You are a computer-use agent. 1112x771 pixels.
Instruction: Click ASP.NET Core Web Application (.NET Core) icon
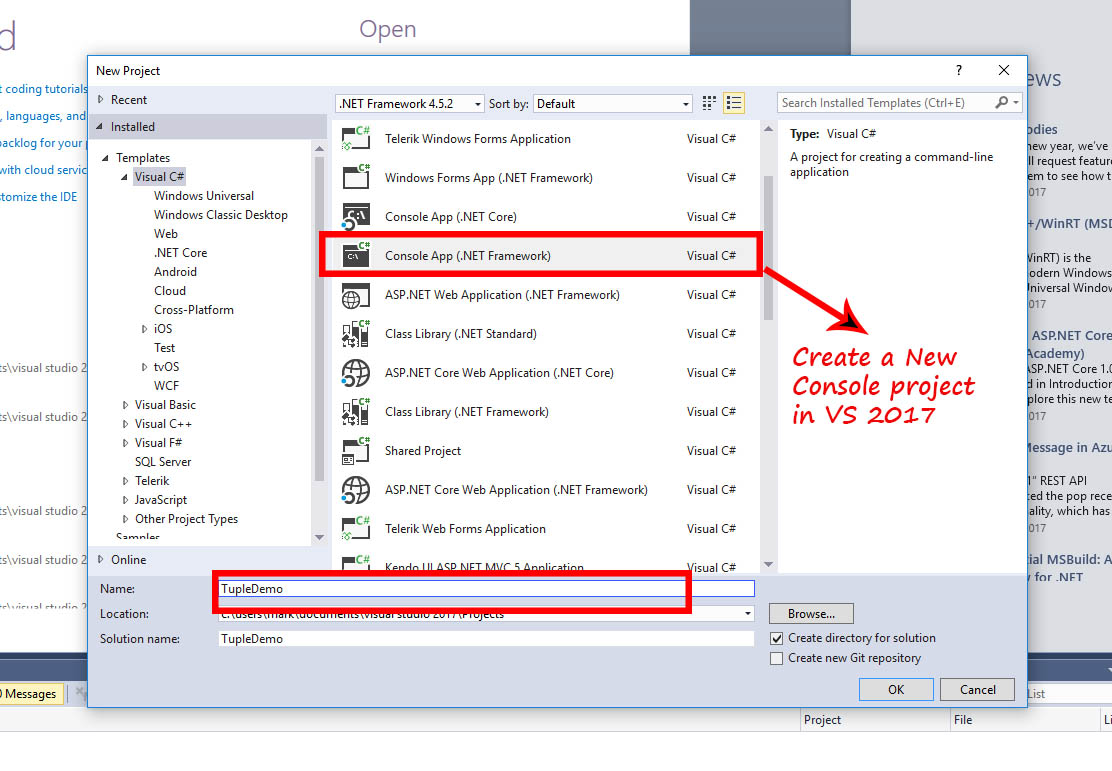(356, 373)
